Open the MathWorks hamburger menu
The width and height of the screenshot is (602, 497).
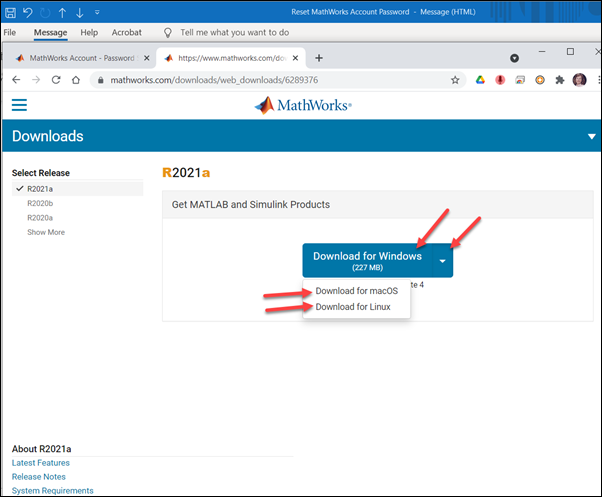[x=19, y=105]
